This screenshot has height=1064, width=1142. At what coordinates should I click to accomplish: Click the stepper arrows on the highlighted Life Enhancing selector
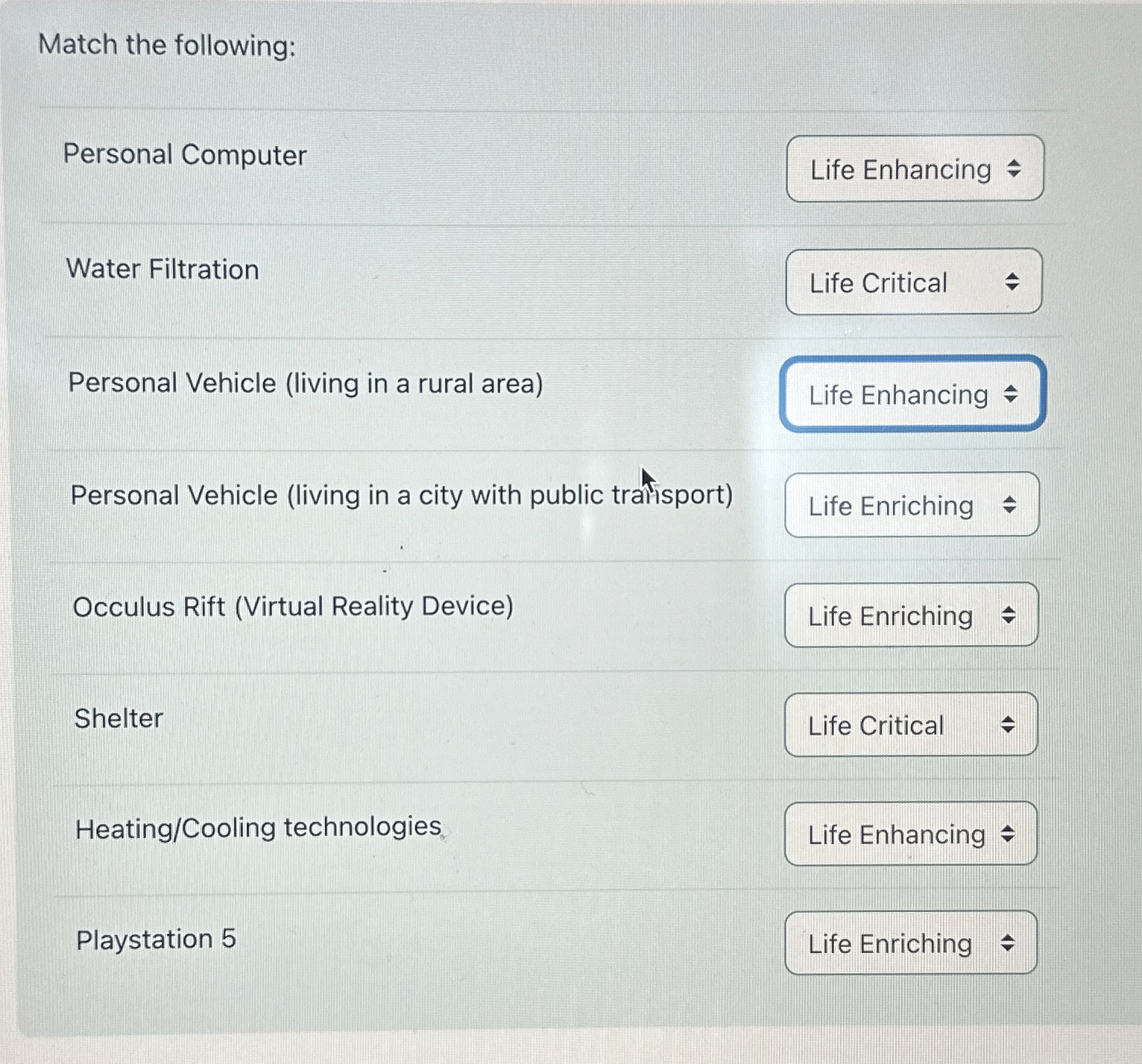click(1012, 395)
